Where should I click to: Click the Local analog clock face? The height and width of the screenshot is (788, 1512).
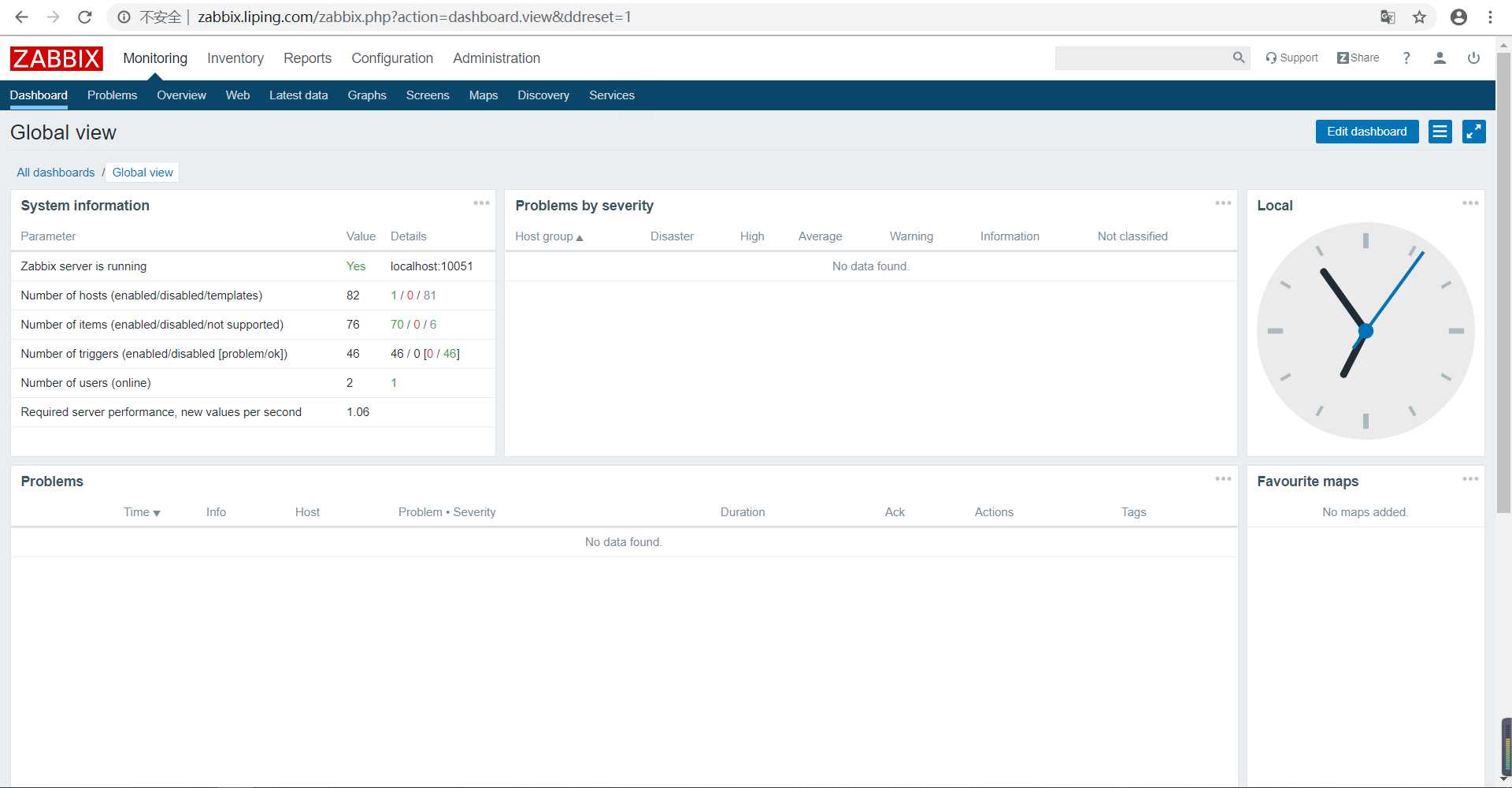click(1366, 331)
